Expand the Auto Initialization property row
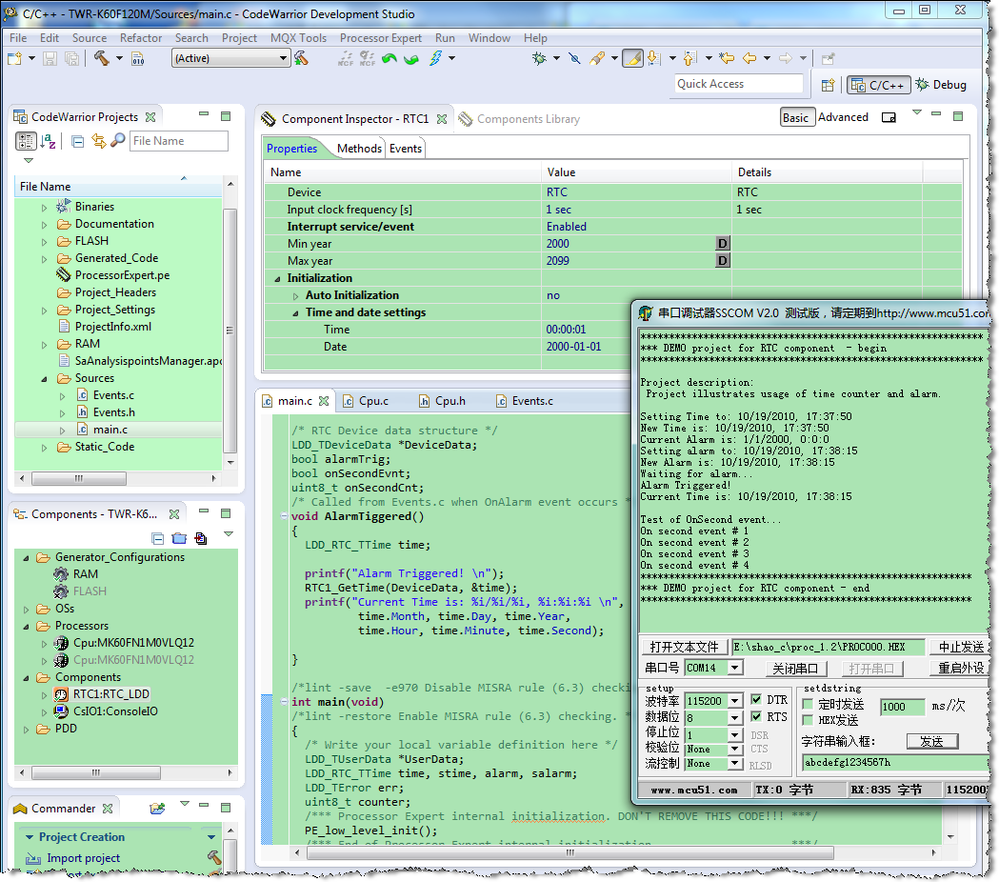Image resolution: width=999 pixels, height=882 pixels. click(x=296, y=296)
